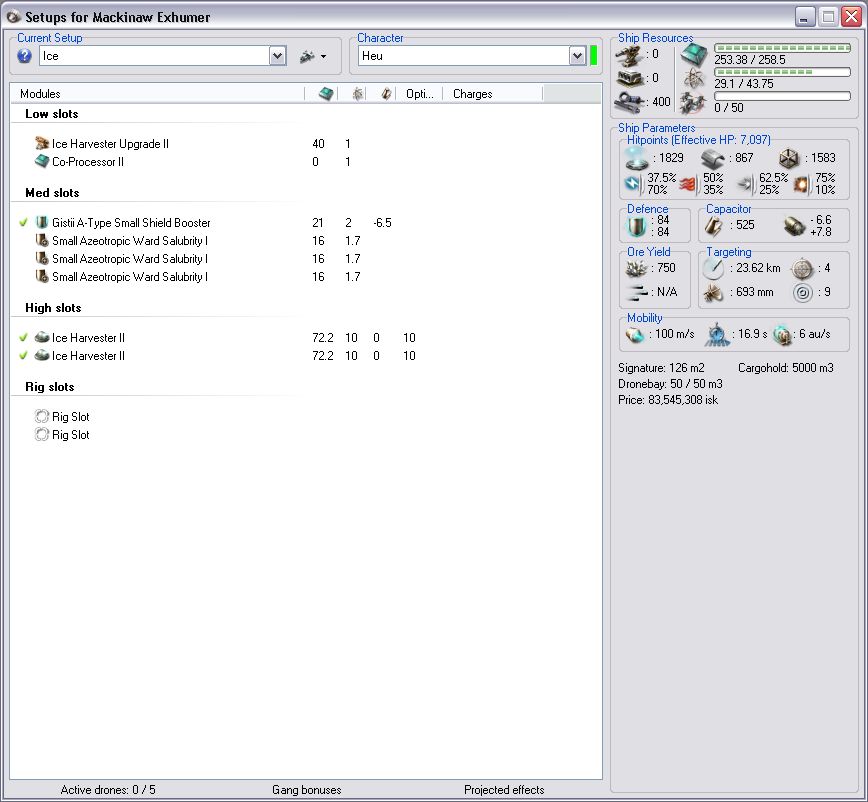Click the first Ice Harvester II module icon
Screen dimensions: 868x802
point(42,337)
